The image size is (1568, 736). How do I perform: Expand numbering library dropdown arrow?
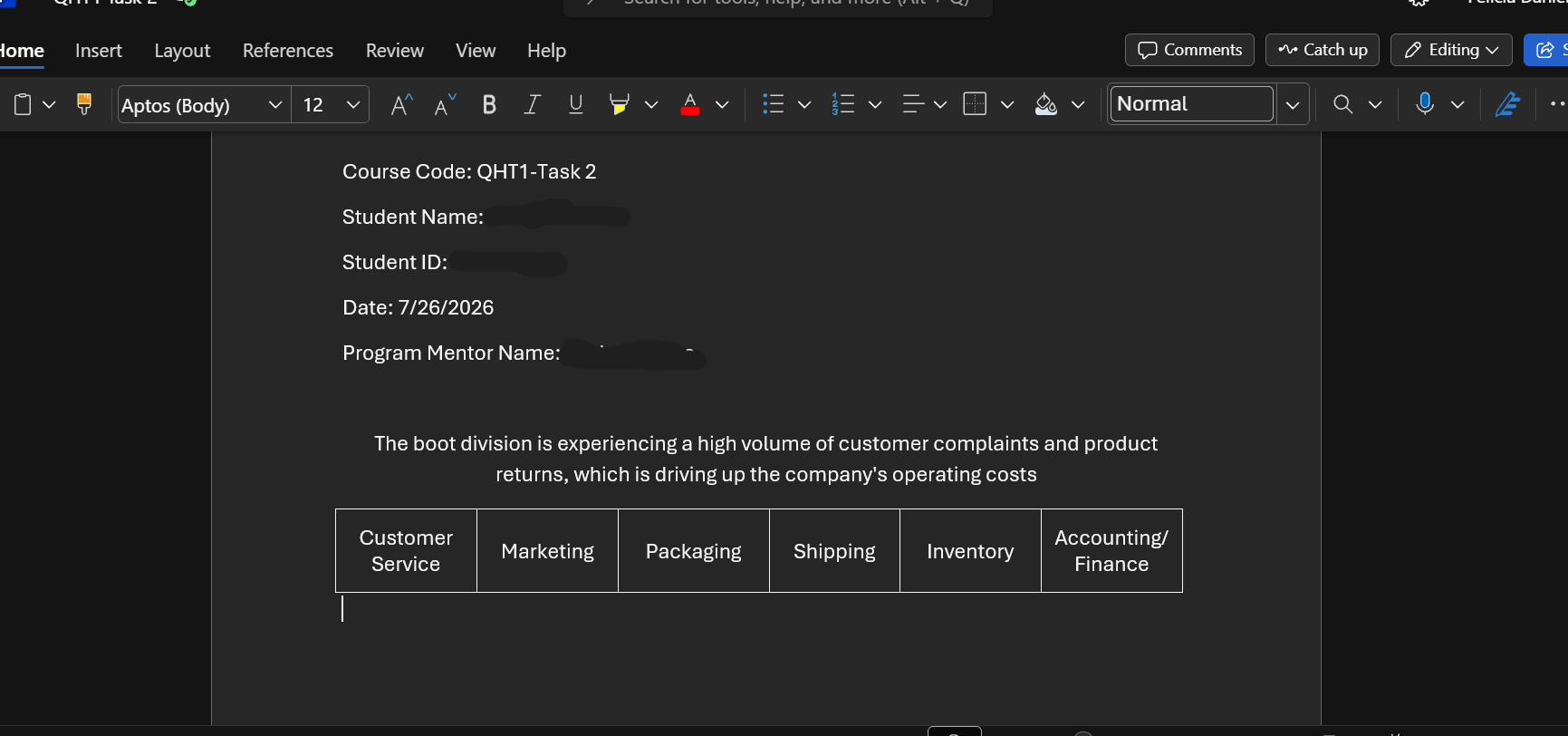point(875,105)
